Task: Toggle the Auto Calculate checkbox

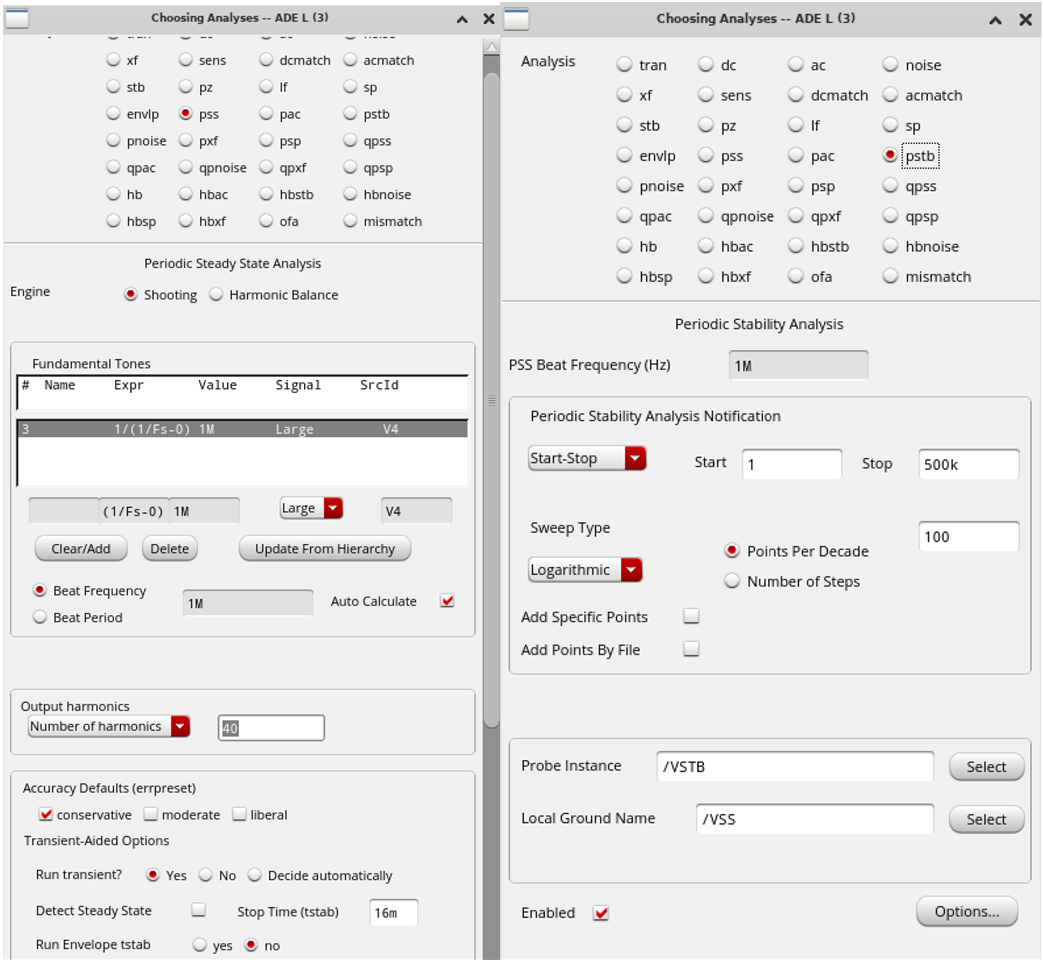Action: (447, 601)
